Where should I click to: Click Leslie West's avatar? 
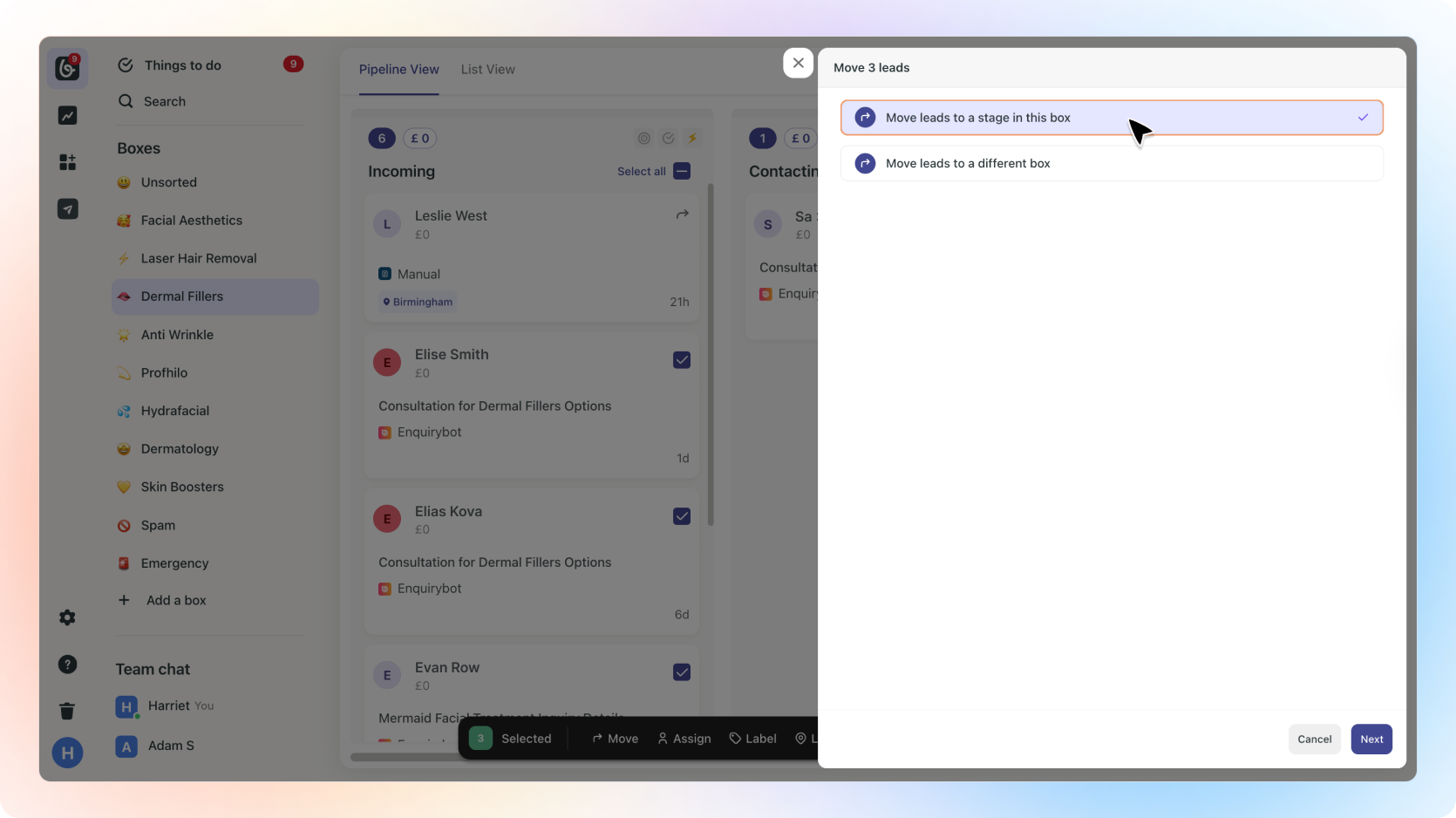tap(387, 224)
